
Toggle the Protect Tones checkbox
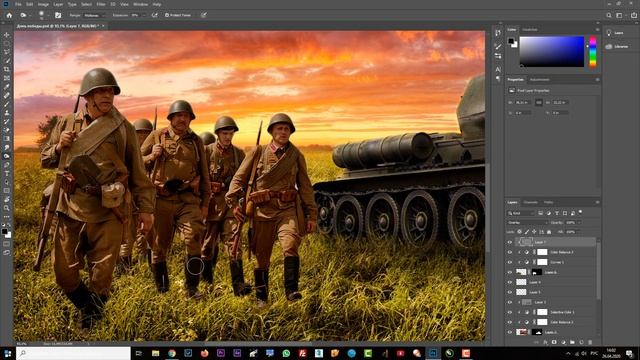[167, 15]
